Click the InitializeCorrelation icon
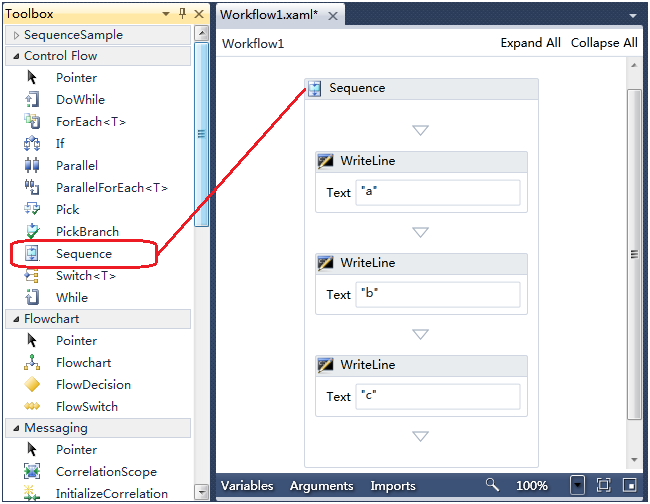The width and height of the screenshot is (650, 504). [32, 493]
